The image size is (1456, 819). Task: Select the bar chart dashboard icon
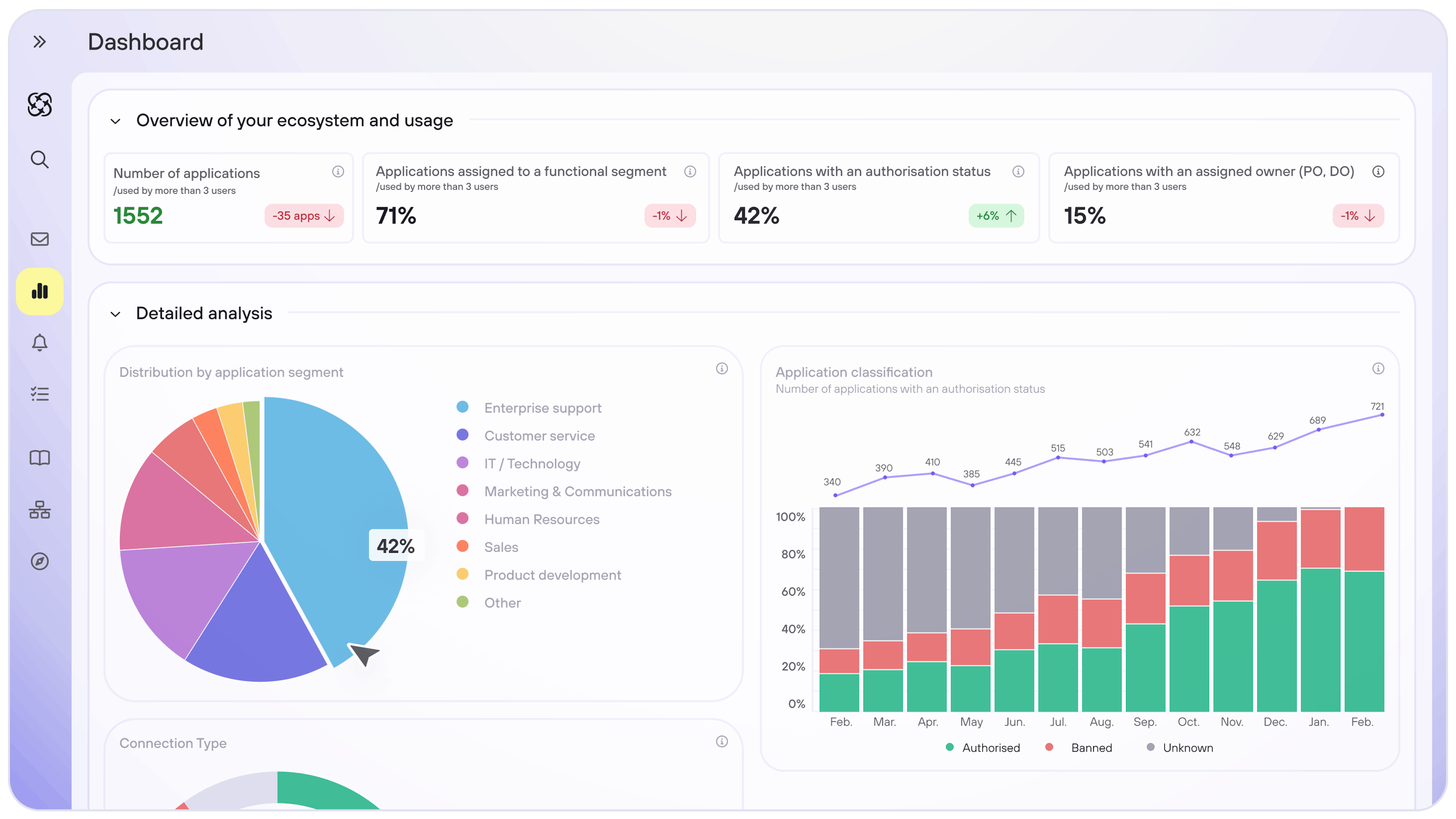coord(39,292)
